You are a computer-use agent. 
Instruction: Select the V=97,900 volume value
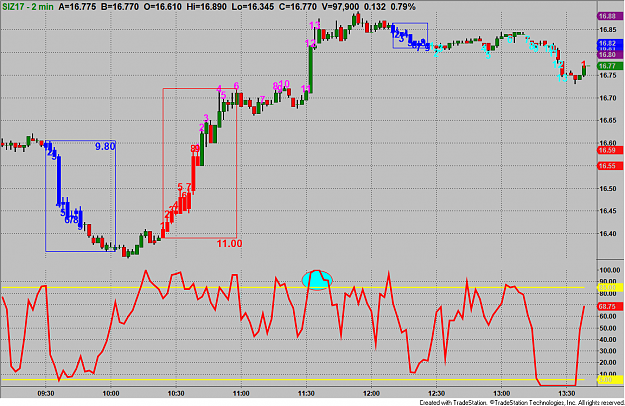[339, 7]
